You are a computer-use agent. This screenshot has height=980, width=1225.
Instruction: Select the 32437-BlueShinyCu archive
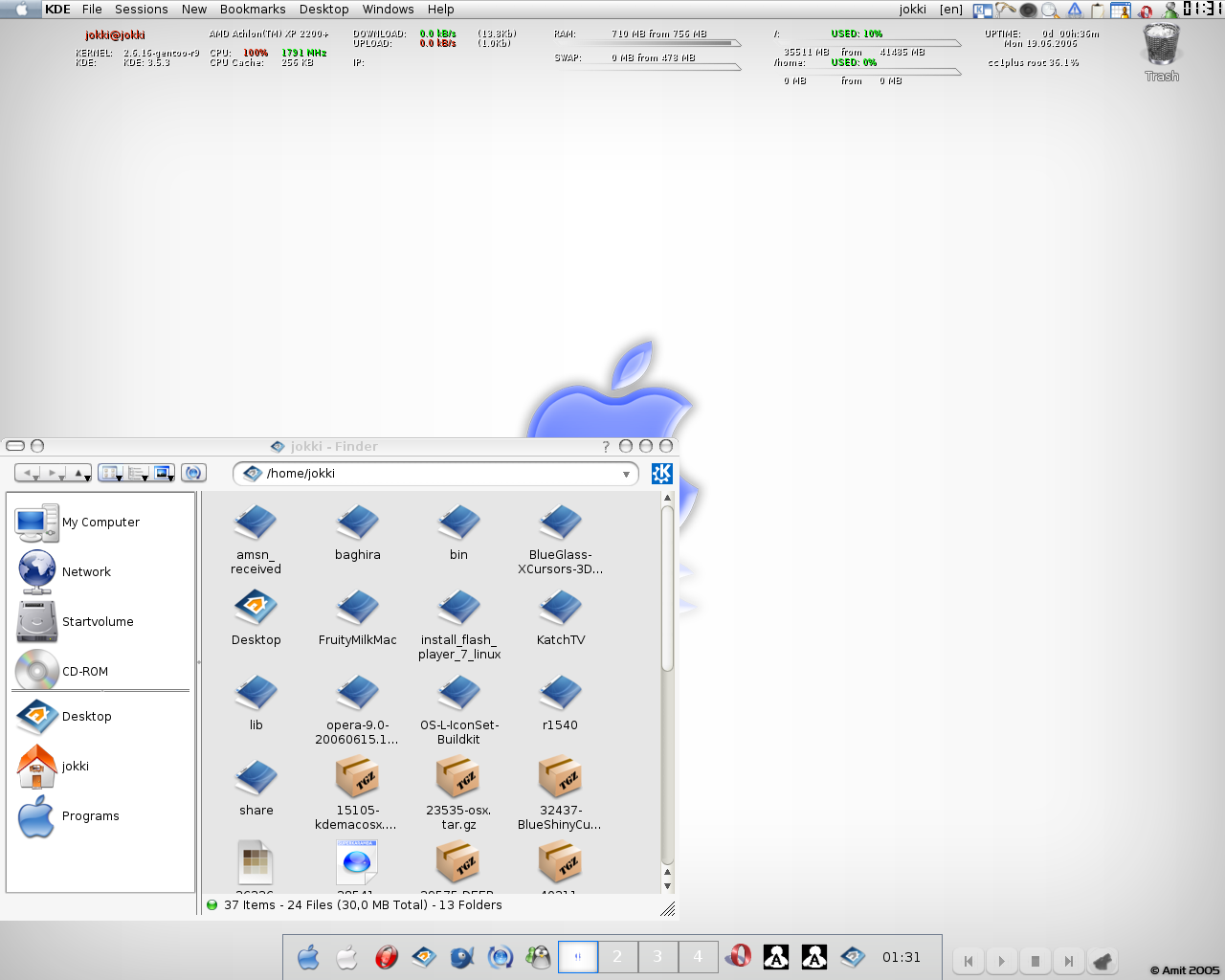tap(560, 793)
